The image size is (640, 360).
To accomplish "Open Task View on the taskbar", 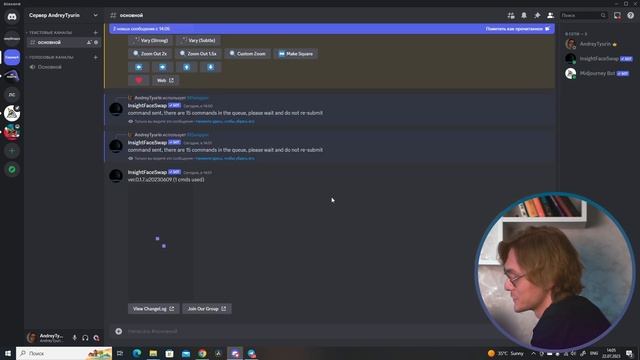I will coord(120,353).
